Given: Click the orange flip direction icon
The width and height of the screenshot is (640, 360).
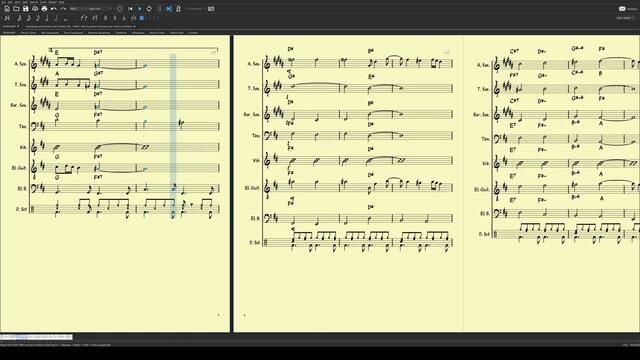Looking at the screenshot, I should tap(133, 18).
